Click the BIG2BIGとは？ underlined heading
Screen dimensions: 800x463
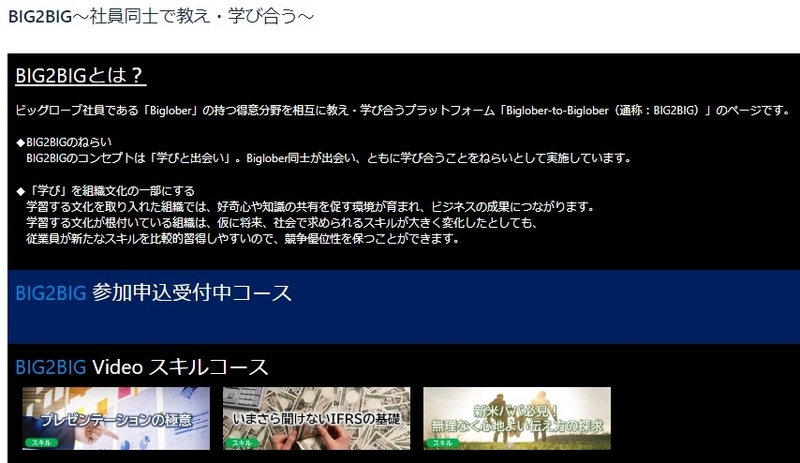81,76
